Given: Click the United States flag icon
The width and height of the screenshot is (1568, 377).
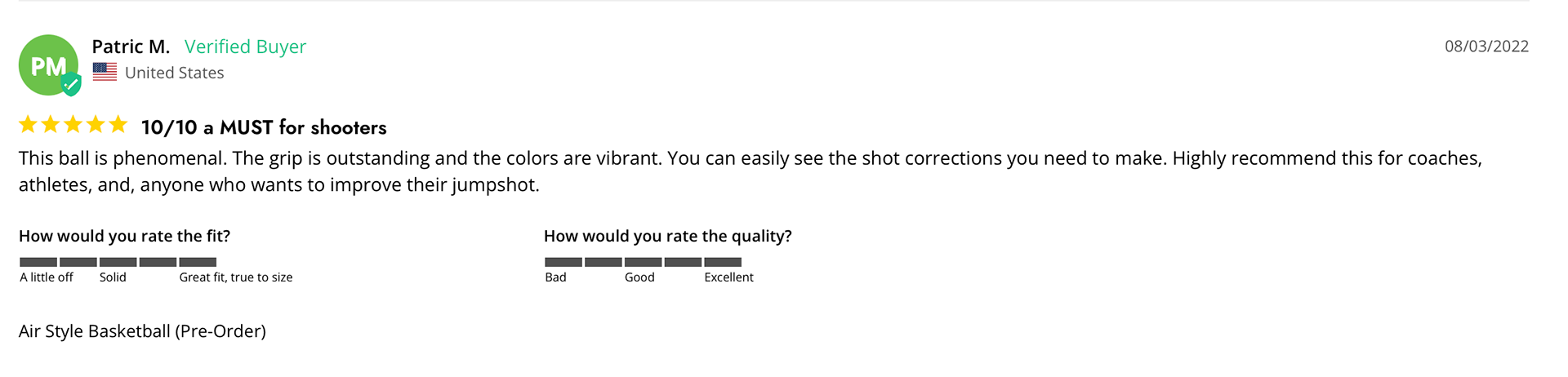Looking at the screenshot, I should [105, 72].
